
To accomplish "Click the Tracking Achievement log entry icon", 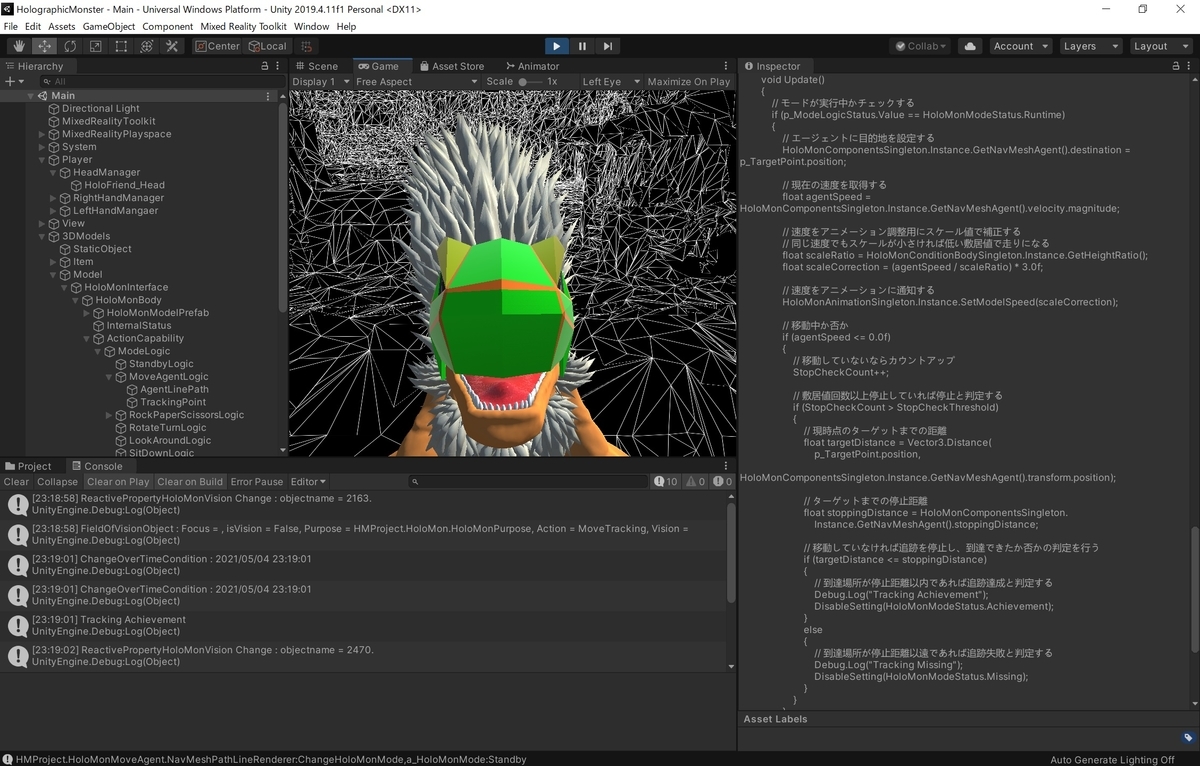I will click(x=17, y=626).
